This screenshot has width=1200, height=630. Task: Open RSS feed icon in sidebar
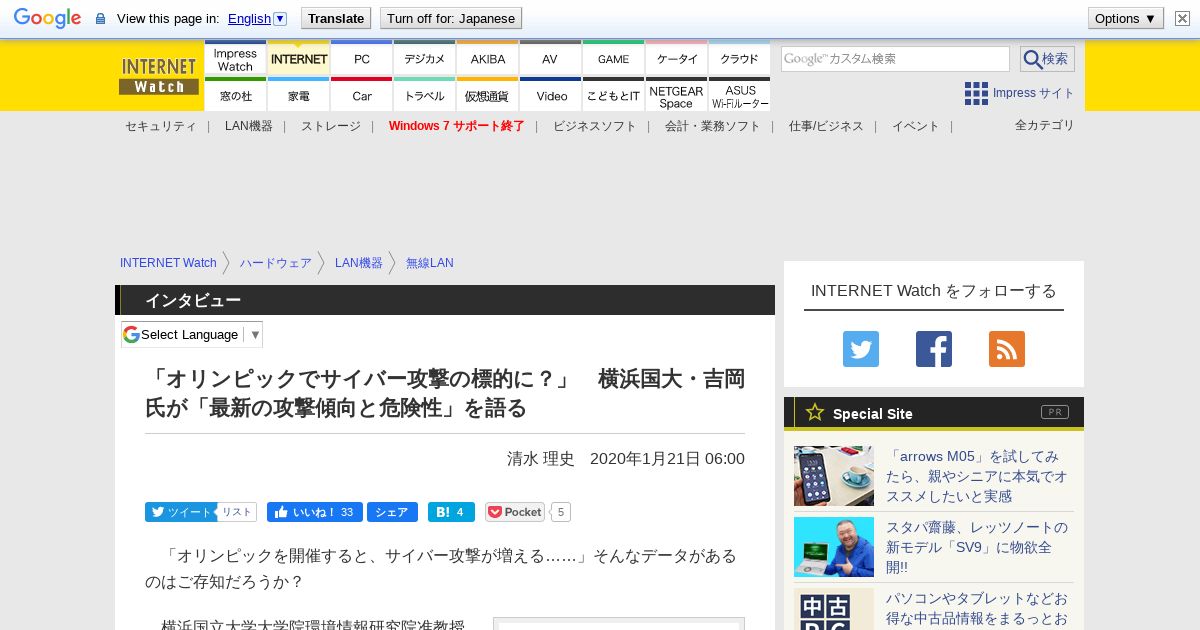(x=1007, y=349)
